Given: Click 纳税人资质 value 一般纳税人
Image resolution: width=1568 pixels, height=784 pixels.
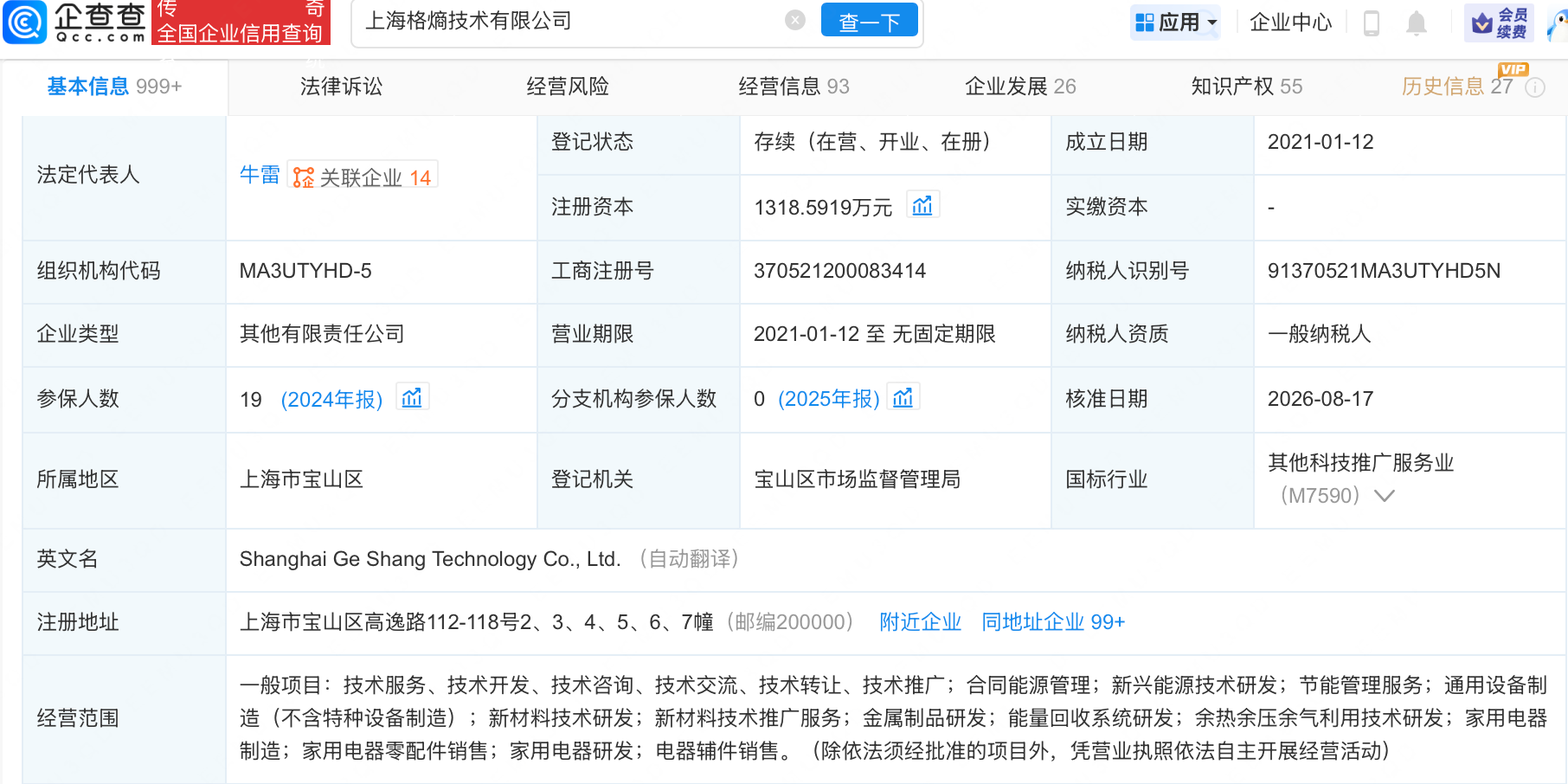Looking at the screenshot, I should (x=1319, y=334).
